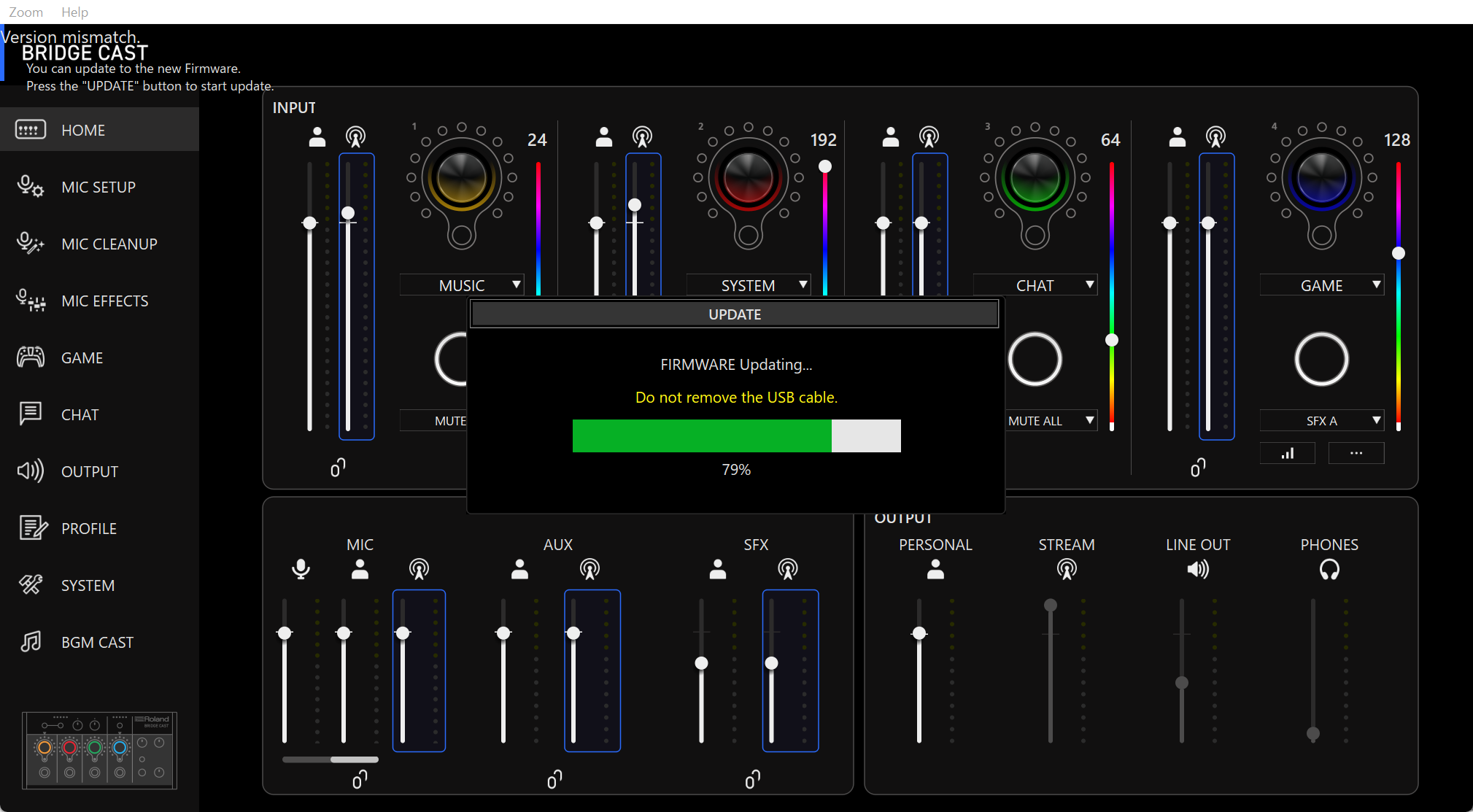
Task: Click the STREAM output broadcast icon
Action: (1067, 569)
